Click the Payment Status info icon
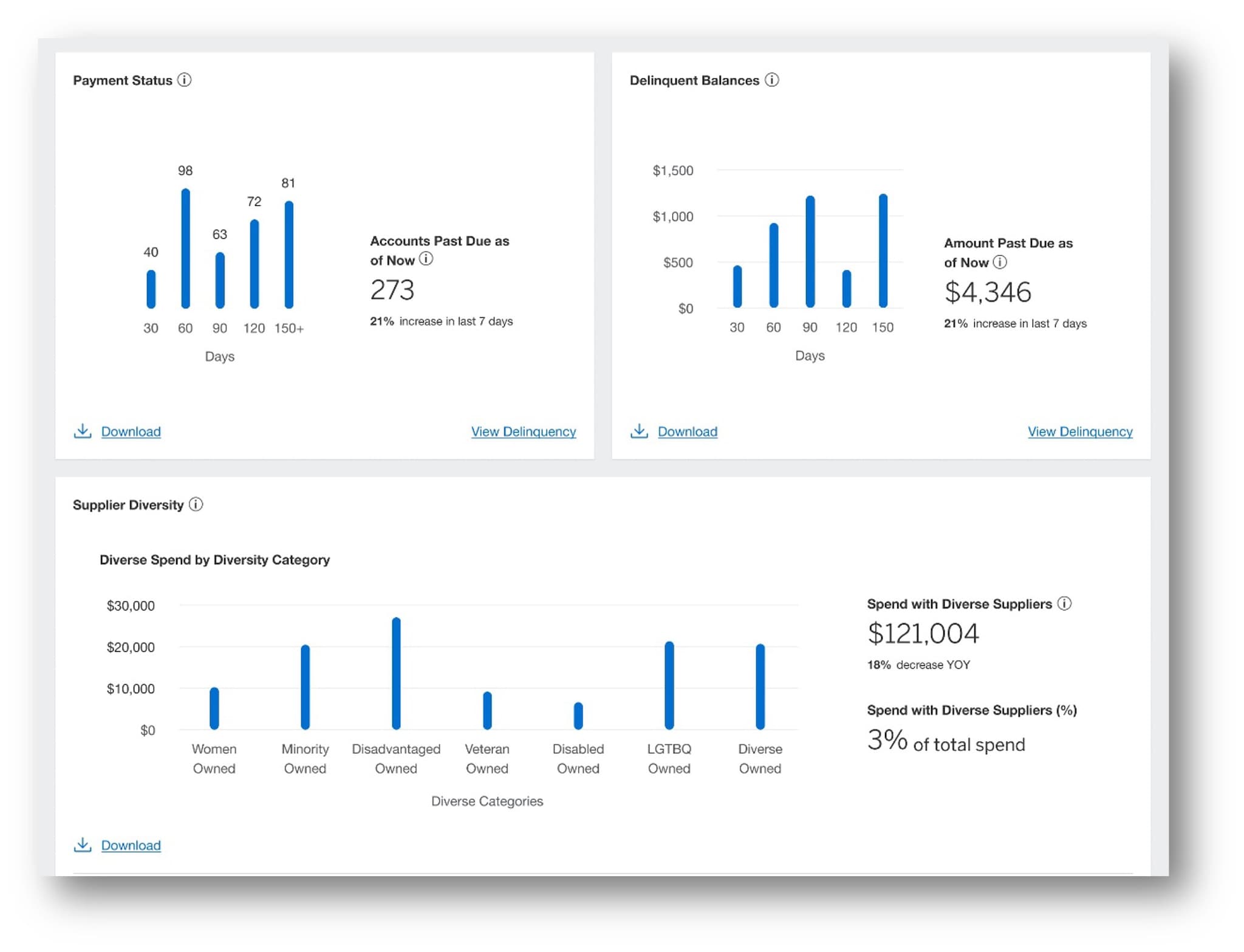 tap(184, 80)
